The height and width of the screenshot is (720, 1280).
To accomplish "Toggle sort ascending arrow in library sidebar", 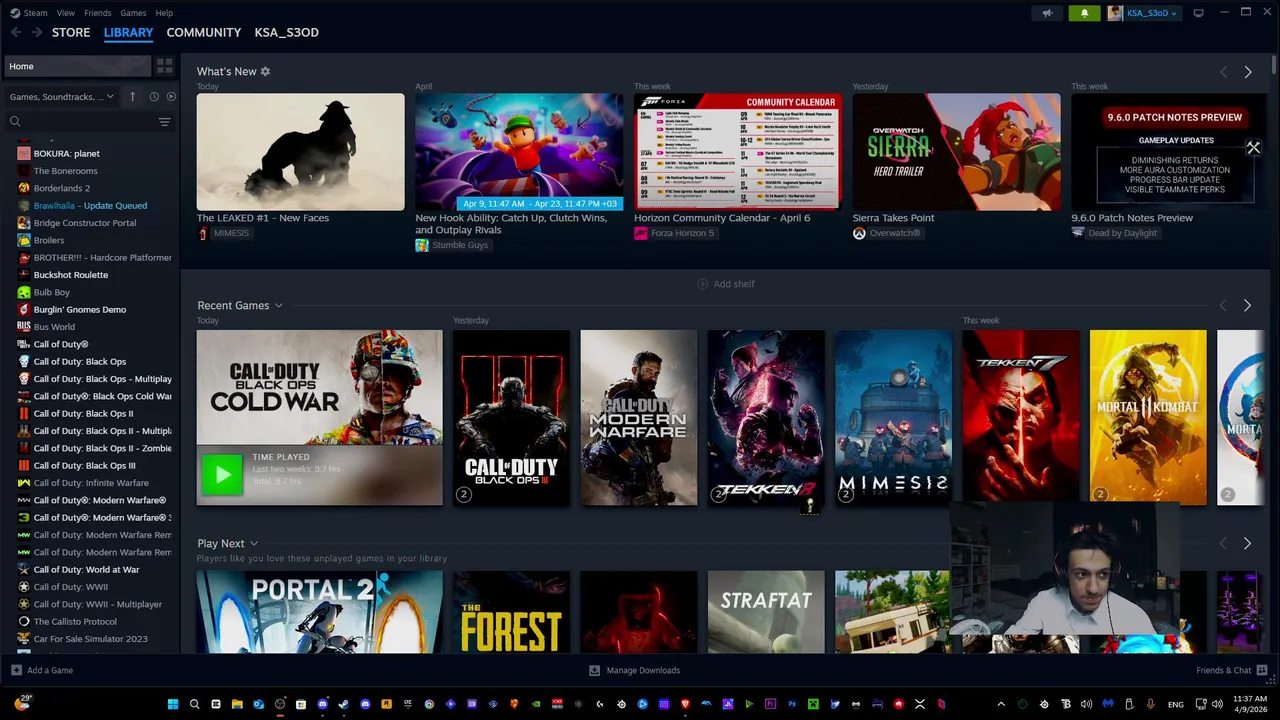I will tap(132, 97).
